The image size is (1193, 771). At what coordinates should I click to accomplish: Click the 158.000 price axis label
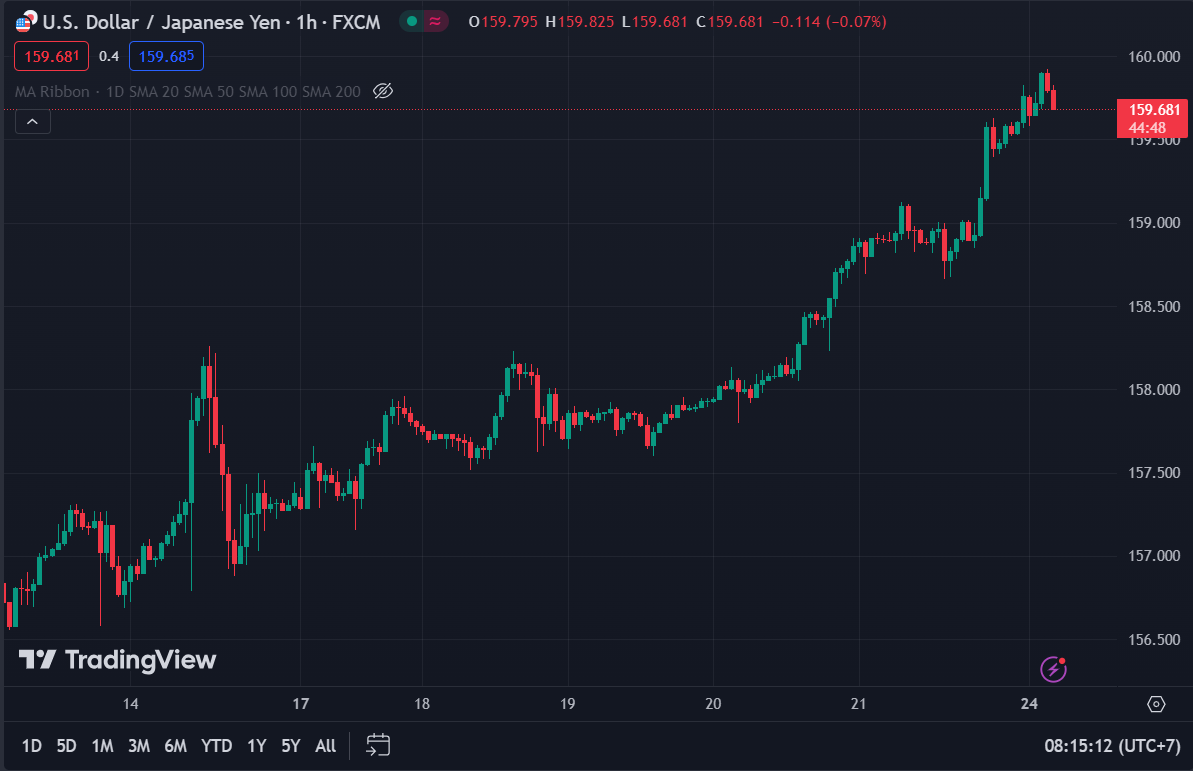1154,390
